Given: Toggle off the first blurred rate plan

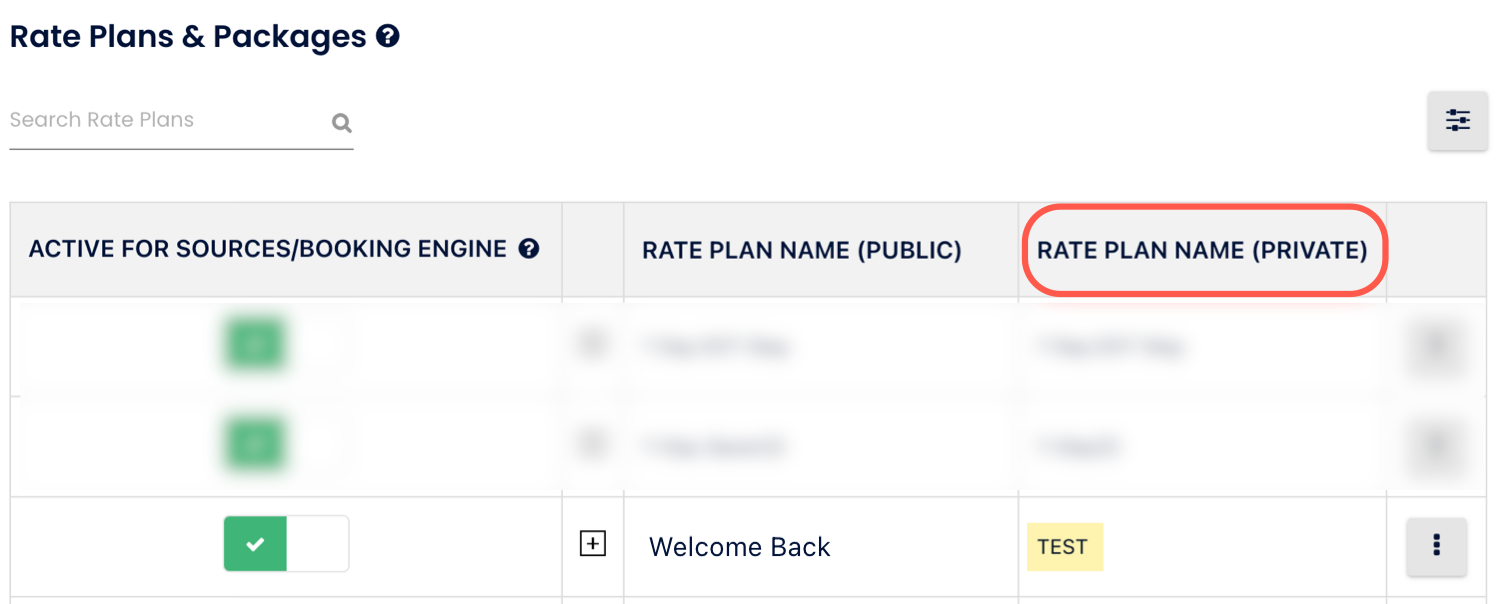Looking at the screenshot, I should click(255, 344).
